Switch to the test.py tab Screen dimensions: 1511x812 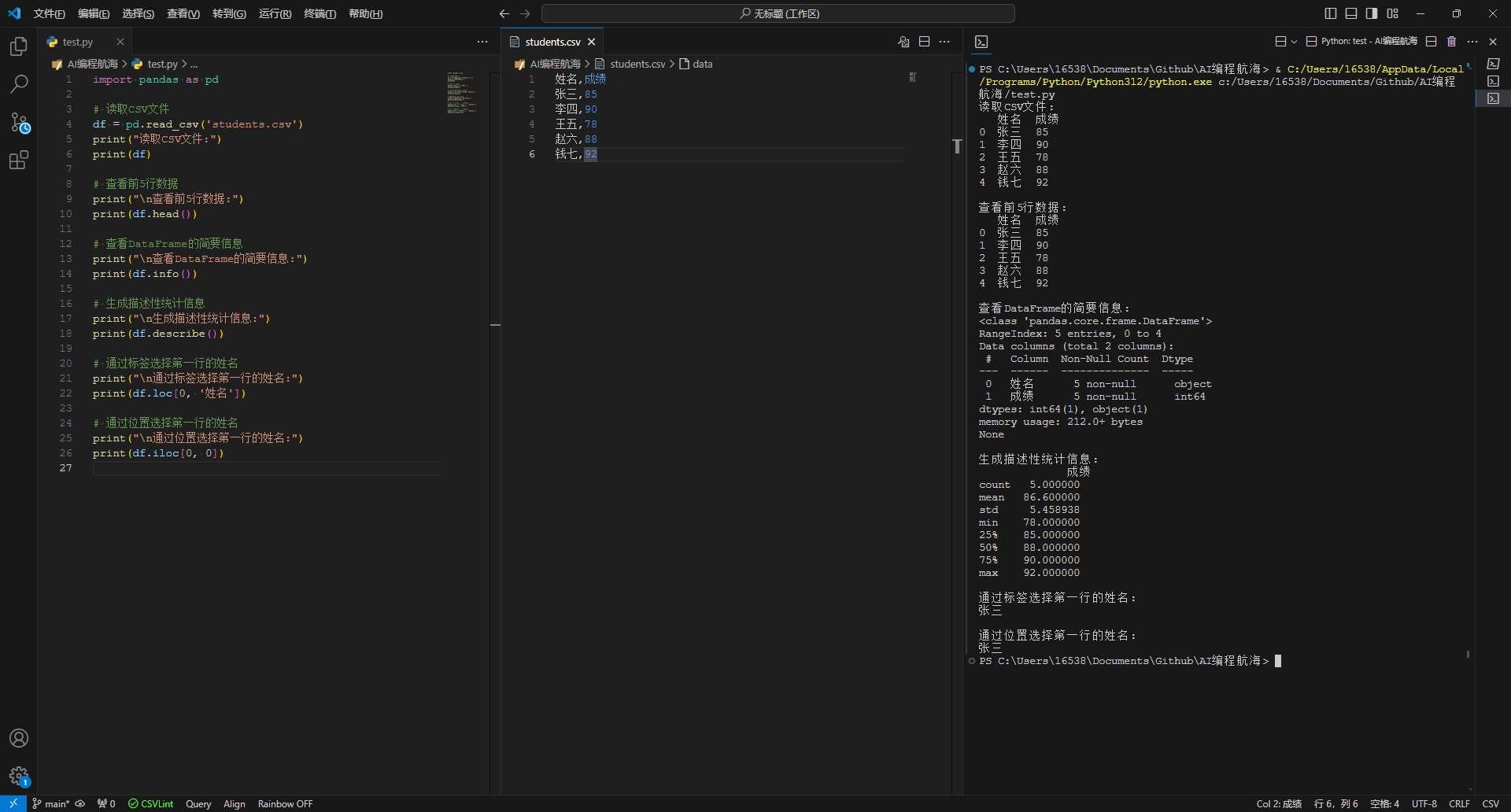[x=77, y=42]
